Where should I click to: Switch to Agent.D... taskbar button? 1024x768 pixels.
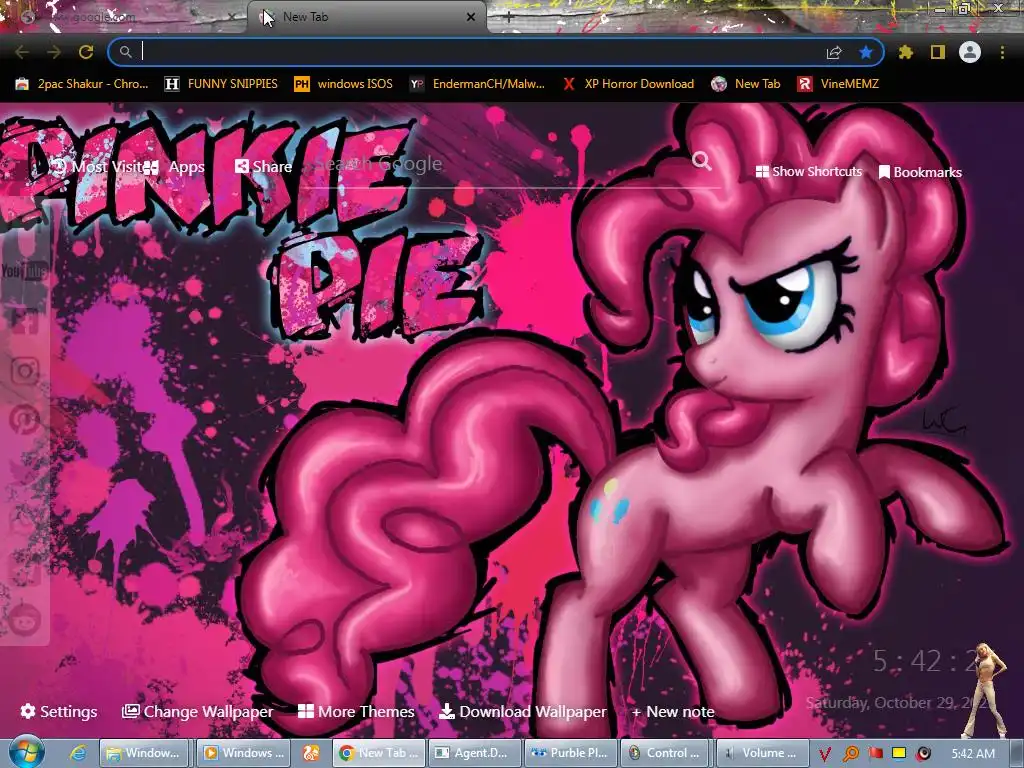pyautogui.click(x=475, y=753)
